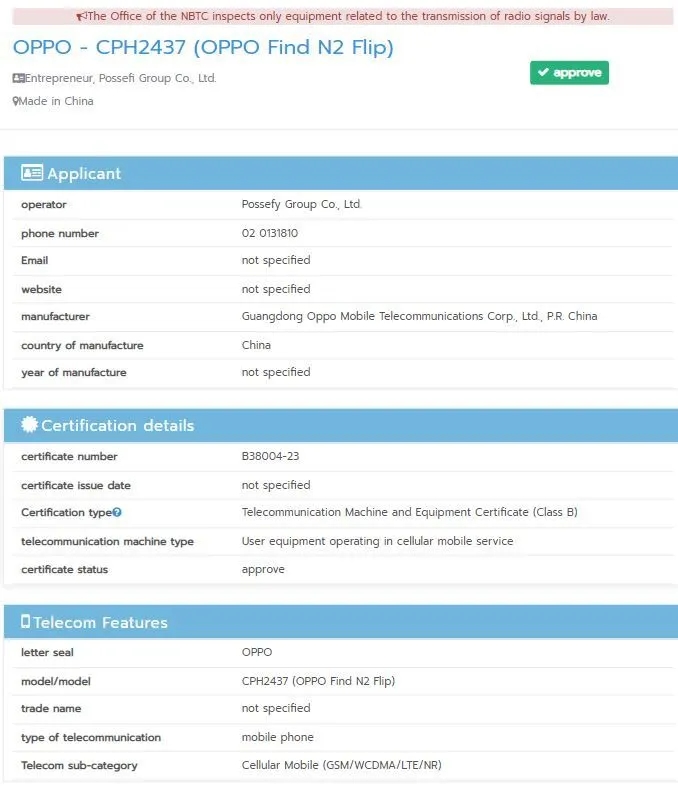Click the NBTC notice banner text
The width and height of the screenshot is (678, 790).
pos(349,17)
